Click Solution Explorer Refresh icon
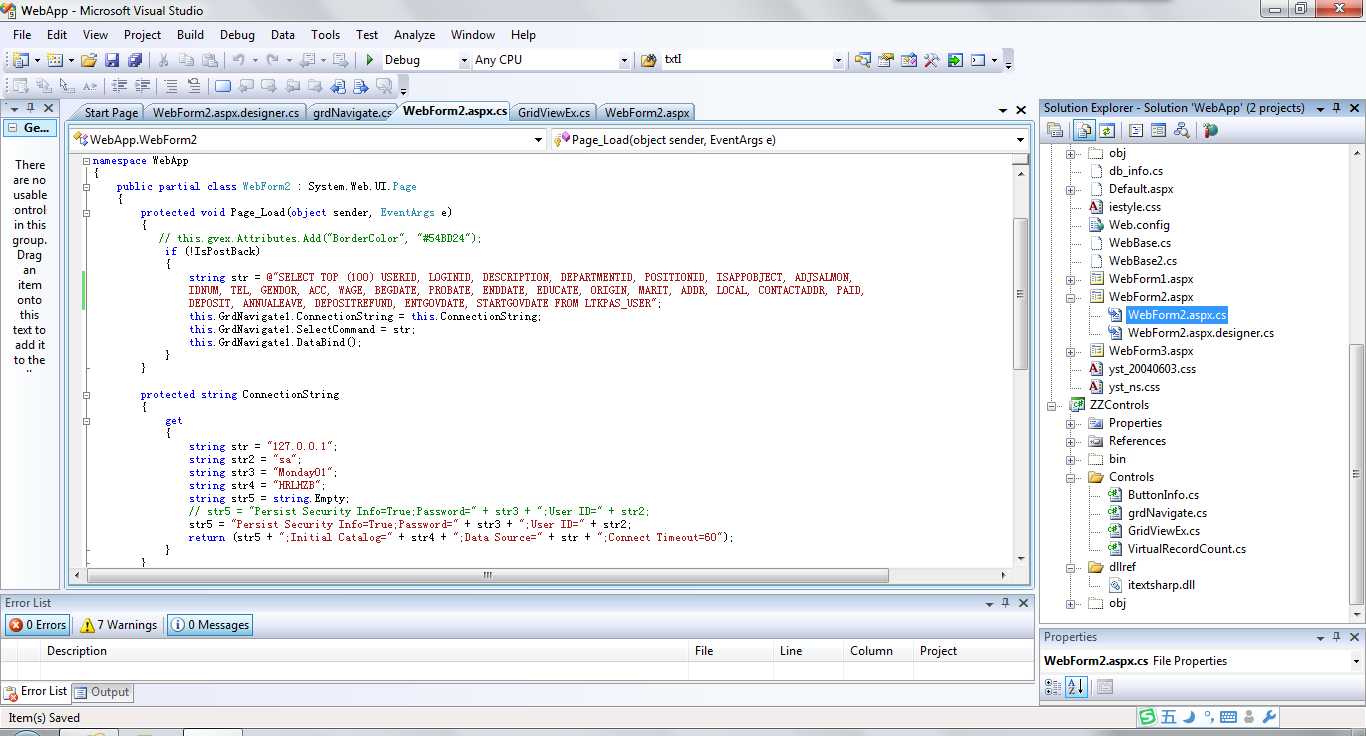The image size is (1366, 736). [x=1107, y=130]
